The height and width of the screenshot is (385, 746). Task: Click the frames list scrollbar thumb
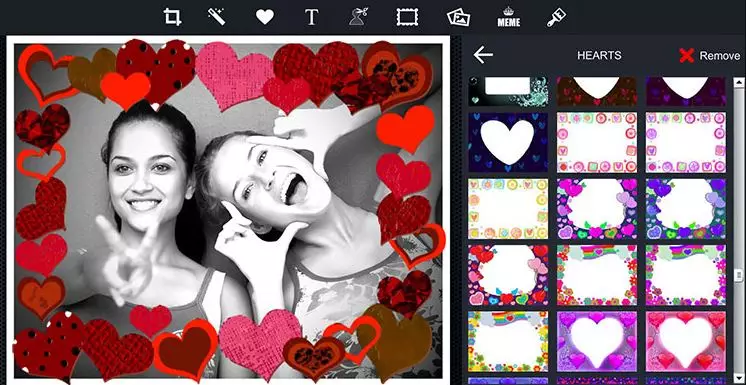pos(738,275)
